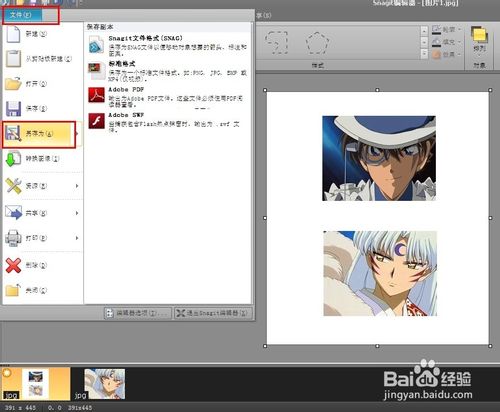
Task: Select the 新建 (New) menu entry
Action: coord(42,34)
